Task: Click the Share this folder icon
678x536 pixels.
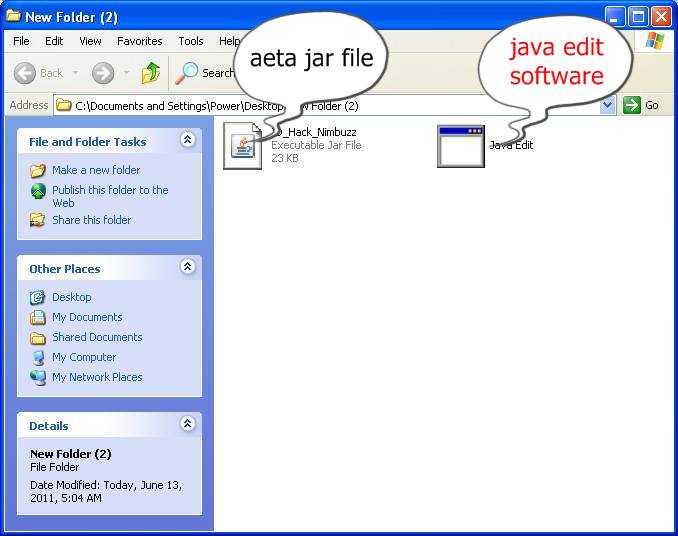Action: 38,220
